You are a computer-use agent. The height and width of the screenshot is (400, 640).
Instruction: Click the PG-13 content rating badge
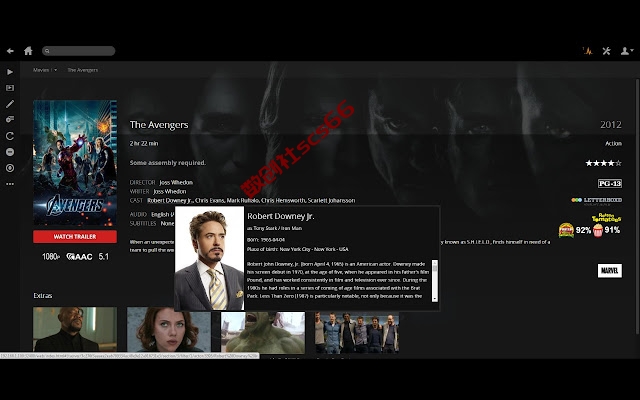[610, 183]
